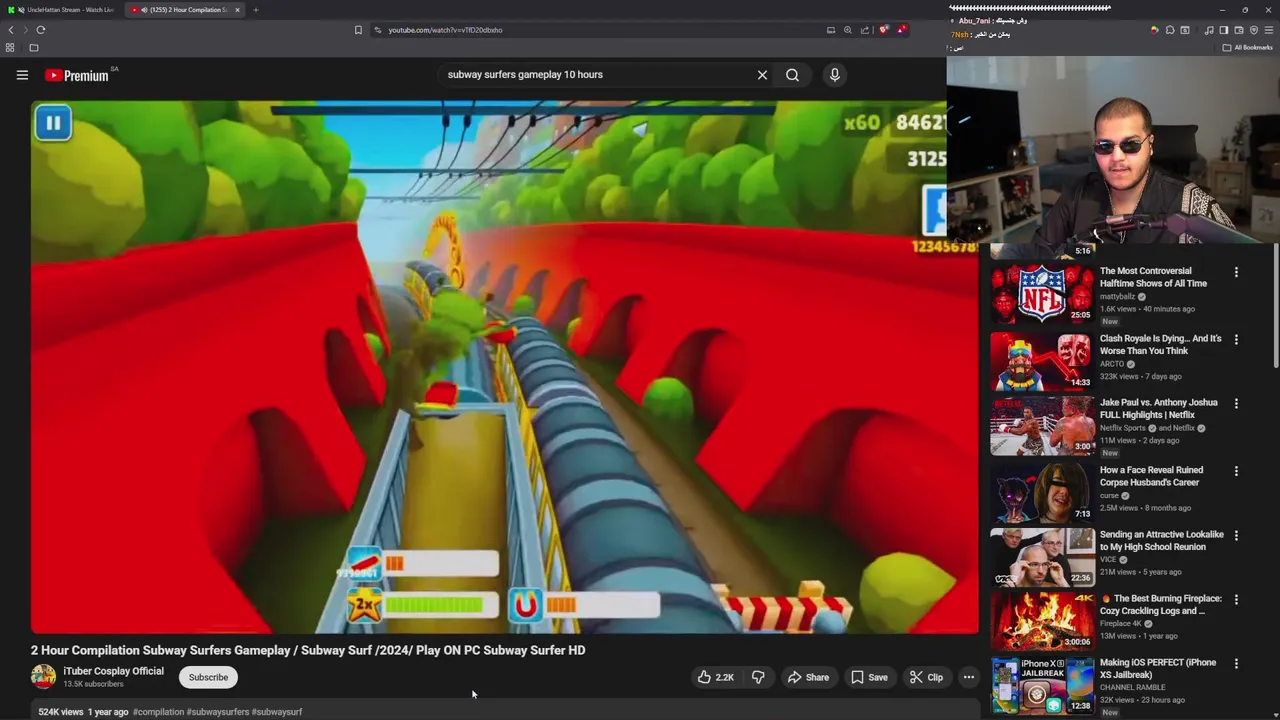Viewport: 1280px width, 720px height.
Task: Click title 'The Most Controversial Halftime Shows'
Action: coord(1153,277)
